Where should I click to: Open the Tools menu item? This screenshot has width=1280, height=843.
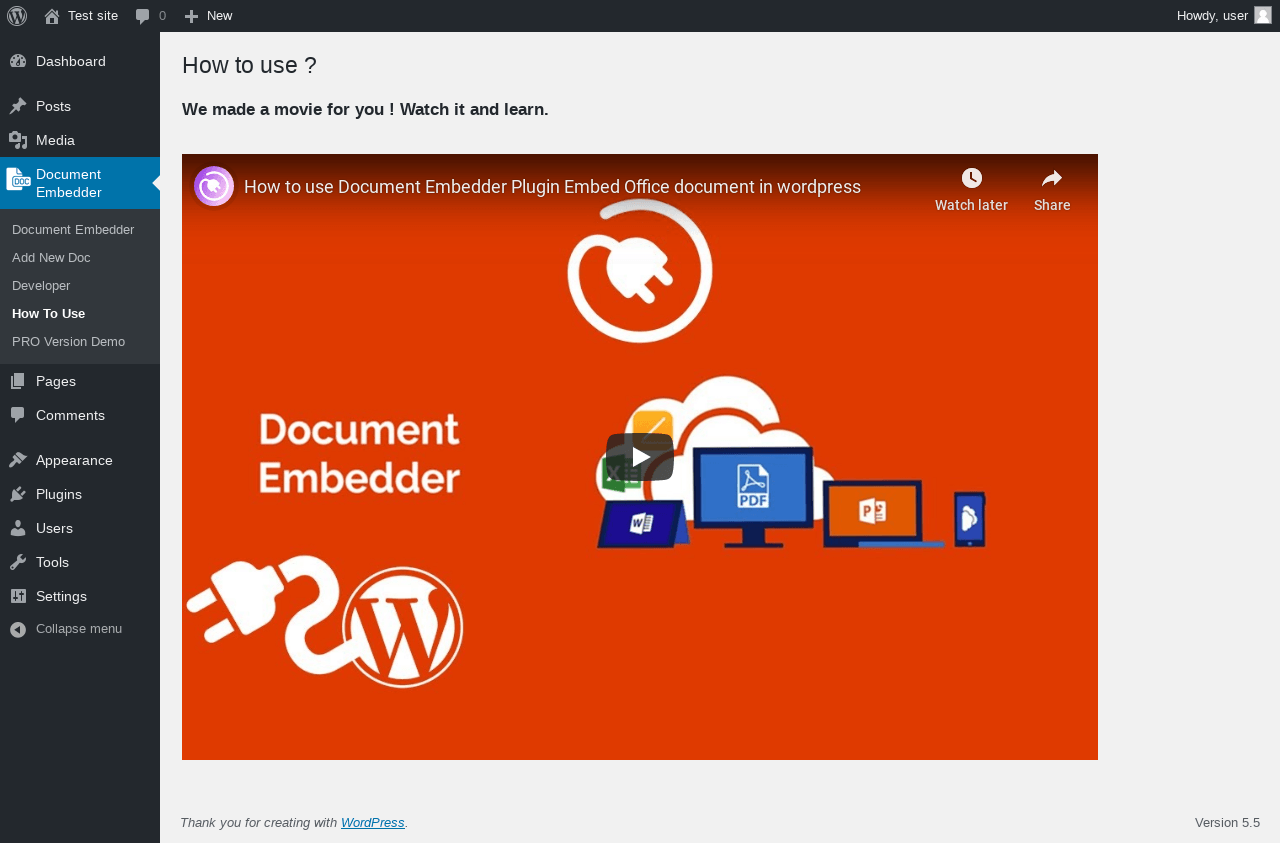click(80, 562)
